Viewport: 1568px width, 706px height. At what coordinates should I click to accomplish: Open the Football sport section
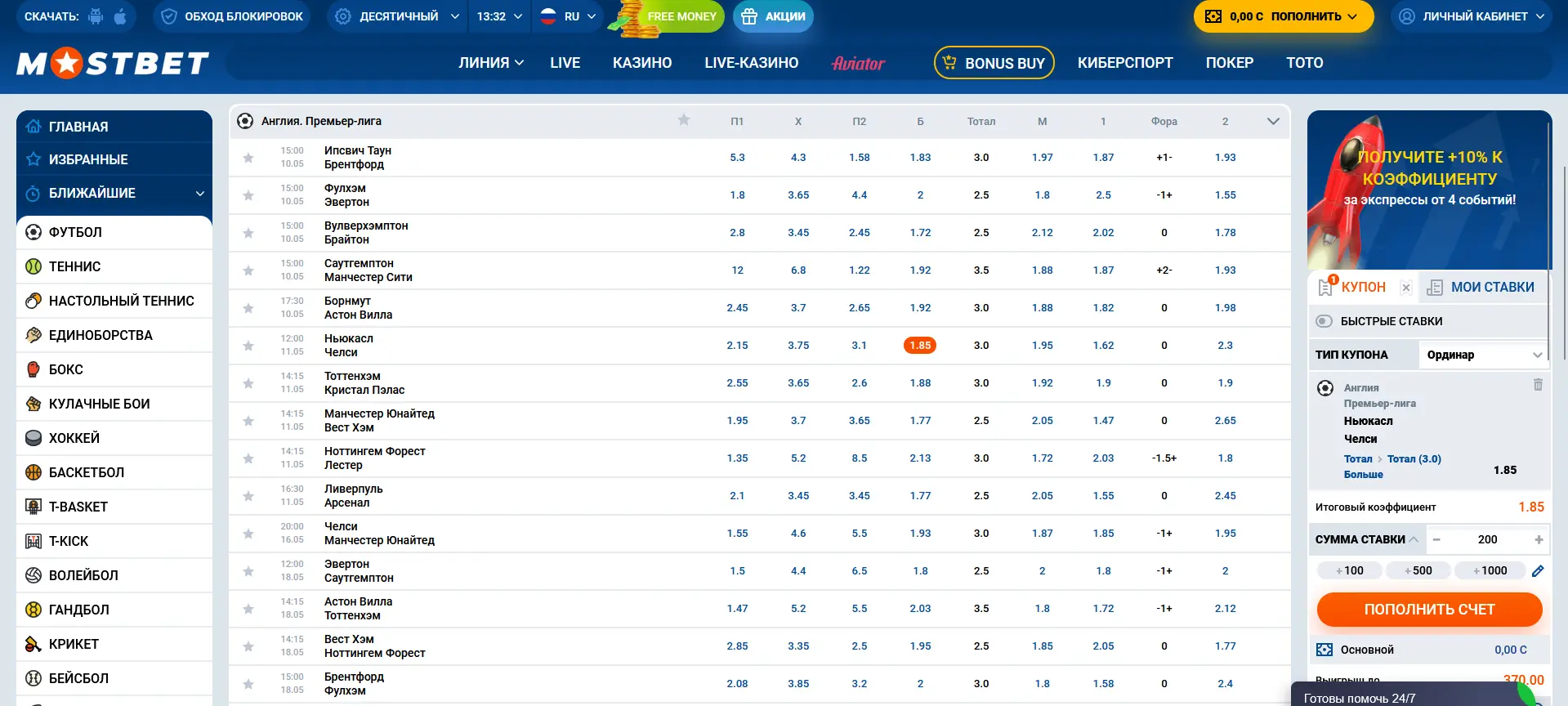[x=114, y=232]
